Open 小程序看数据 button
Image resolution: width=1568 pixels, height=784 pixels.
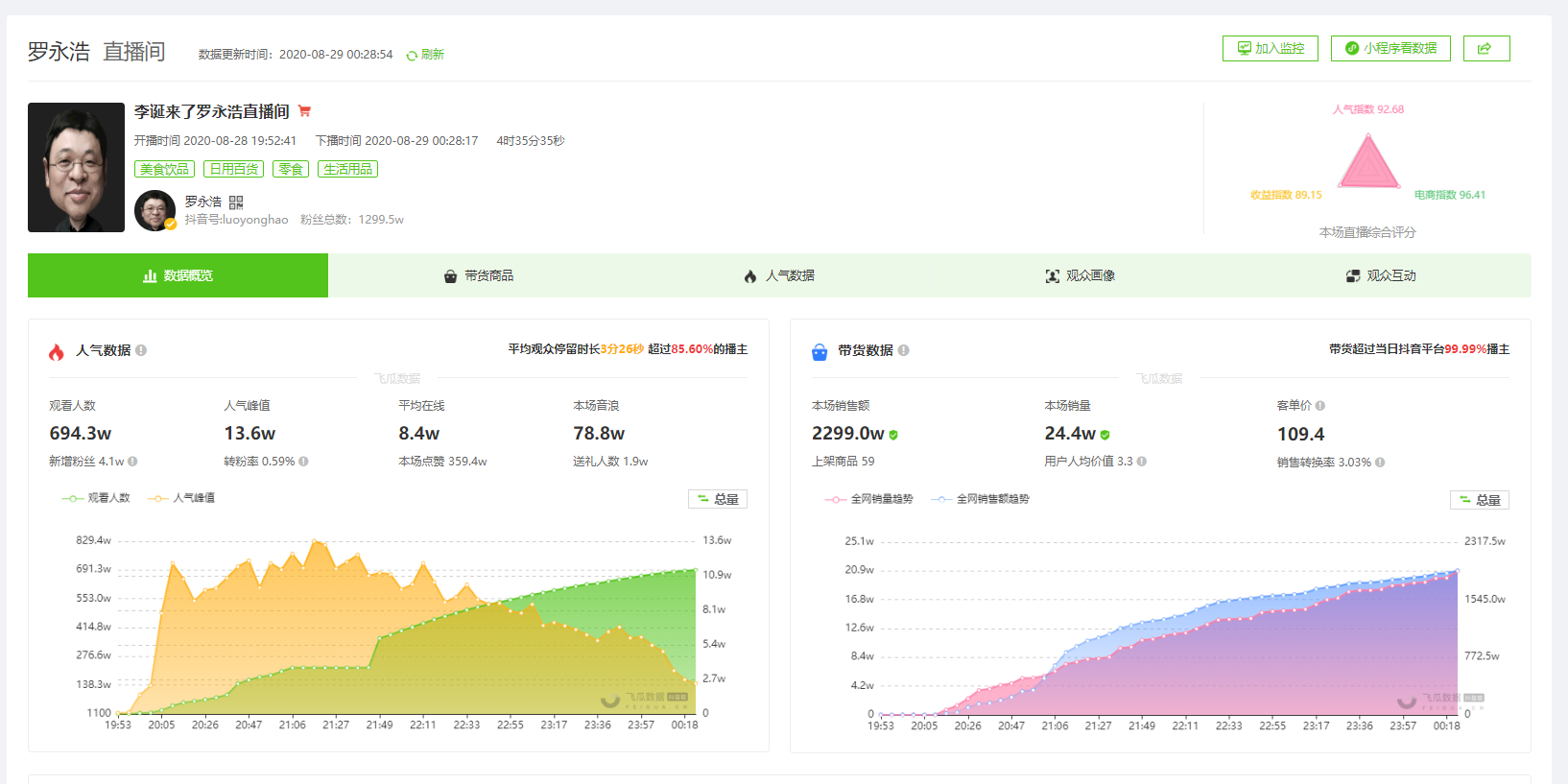(x=1390, y=48)
